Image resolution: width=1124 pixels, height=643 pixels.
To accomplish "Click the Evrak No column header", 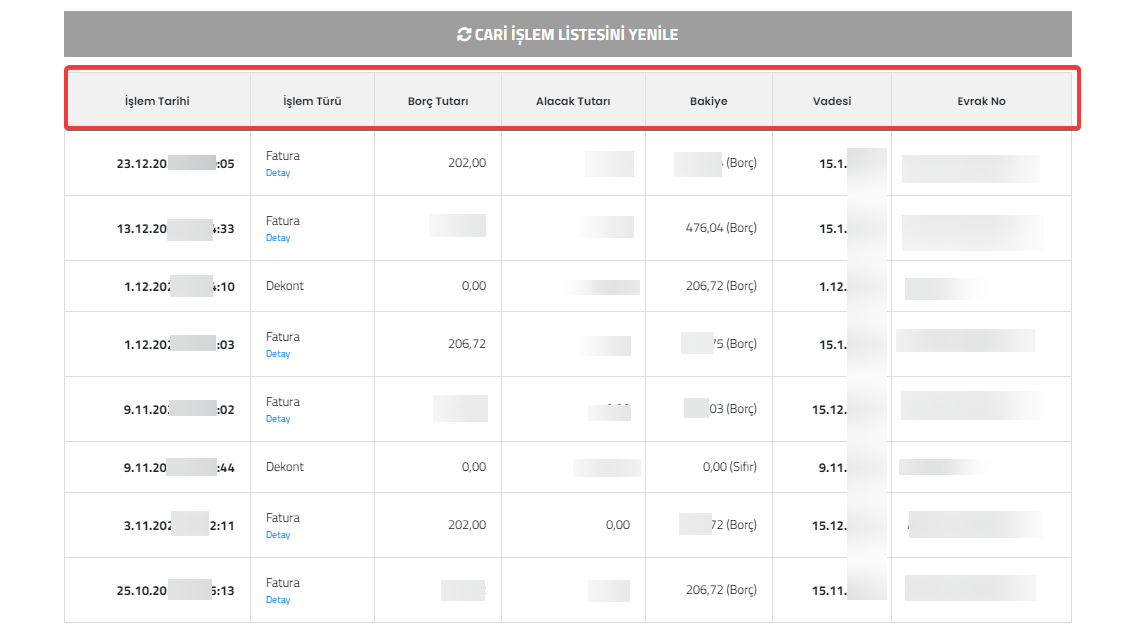I will pyautogui.click(x=981, y=101).
